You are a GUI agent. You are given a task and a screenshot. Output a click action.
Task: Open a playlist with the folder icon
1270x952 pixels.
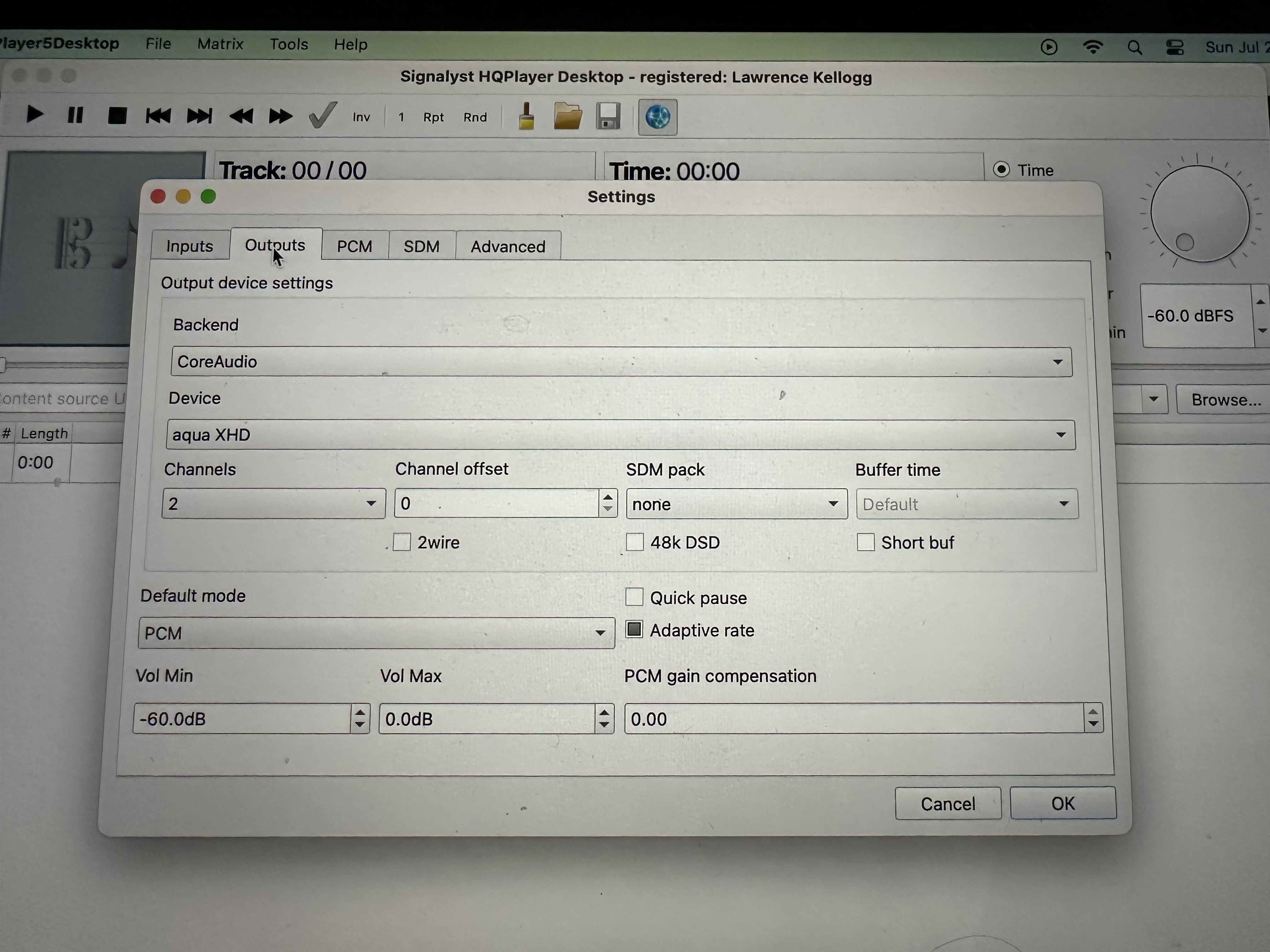click(x=568, y=116)
